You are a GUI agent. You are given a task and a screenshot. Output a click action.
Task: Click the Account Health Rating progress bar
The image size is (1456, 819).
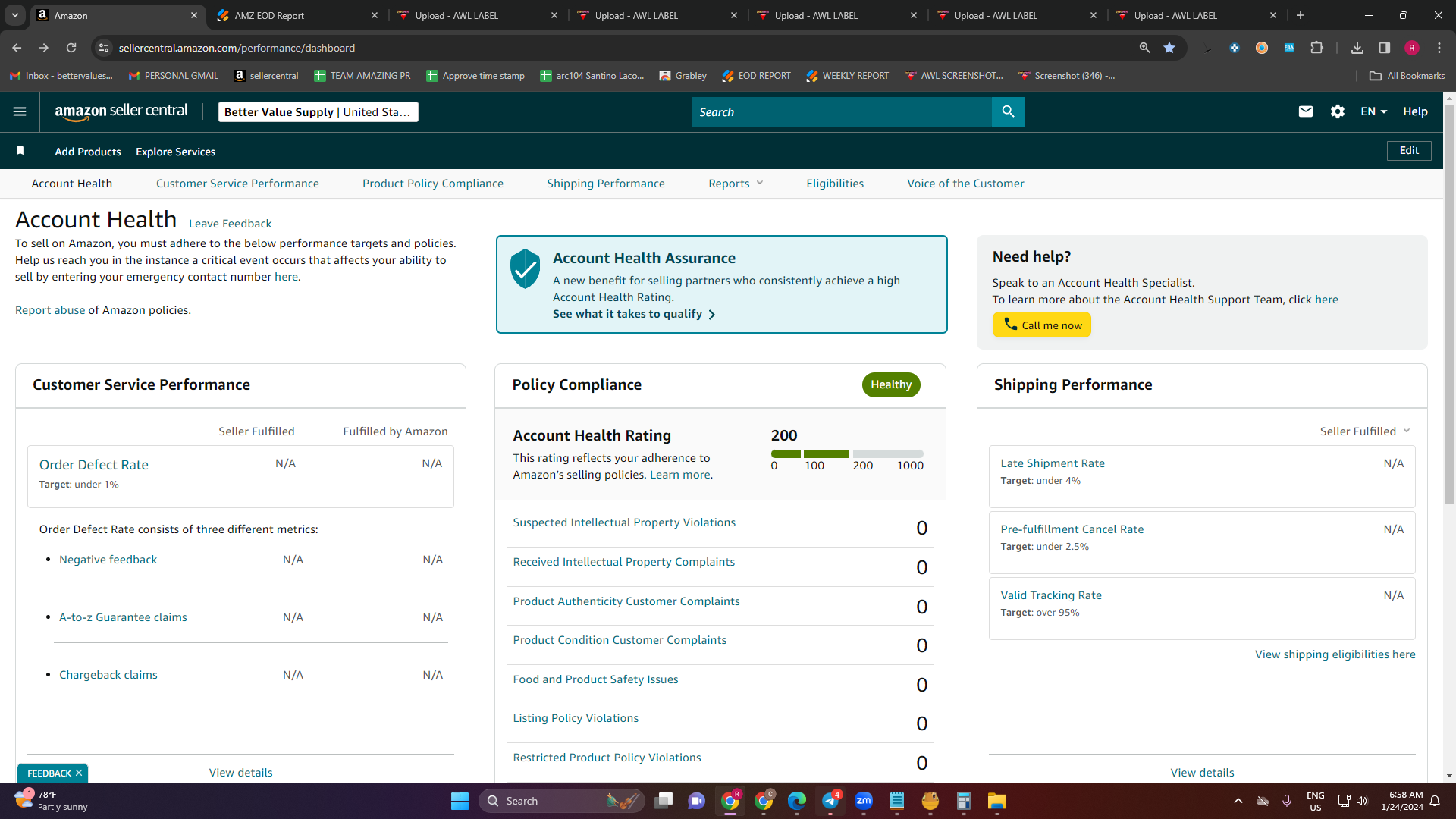tap(847, 453)
